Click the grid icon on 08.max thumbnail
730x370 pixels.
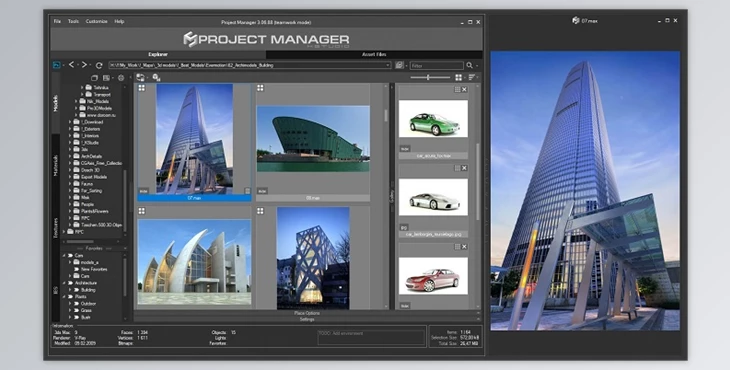260,88
